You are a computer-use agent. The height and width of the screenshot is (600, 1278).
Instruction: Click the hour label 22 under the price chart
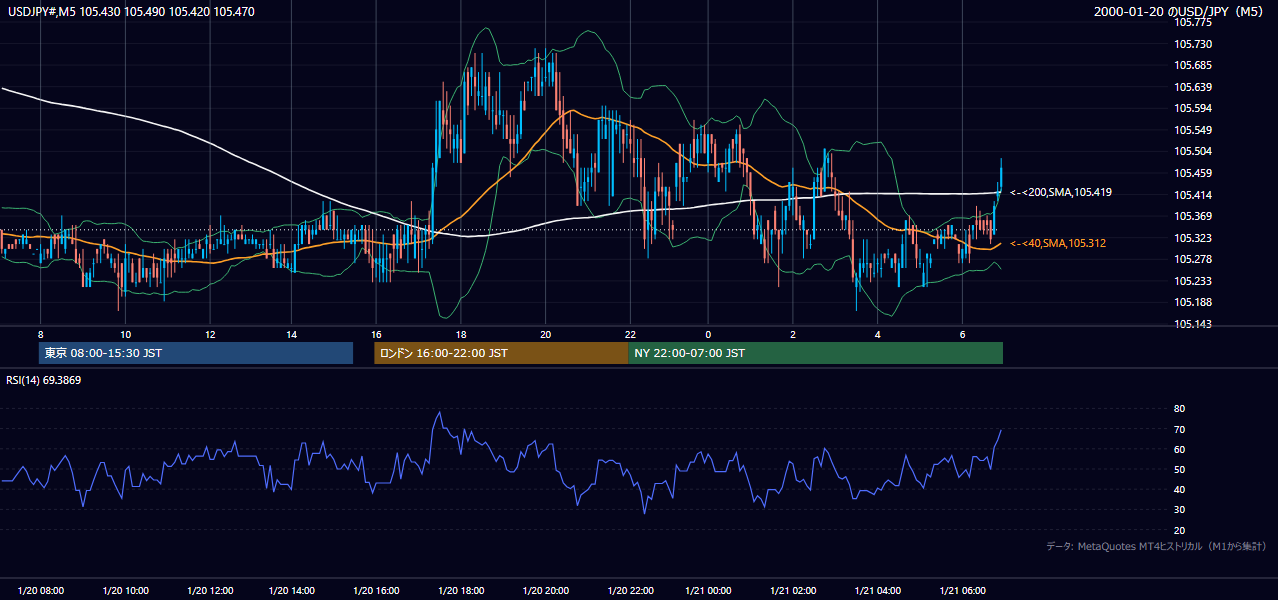click(630, 334)
